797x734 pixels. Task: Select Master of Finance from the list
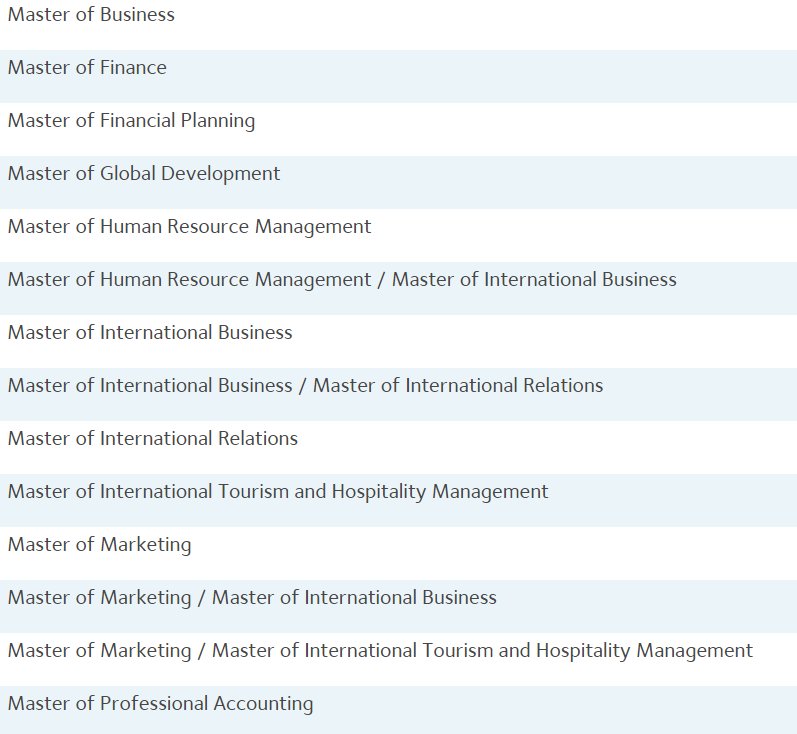[x=87, y=68]
